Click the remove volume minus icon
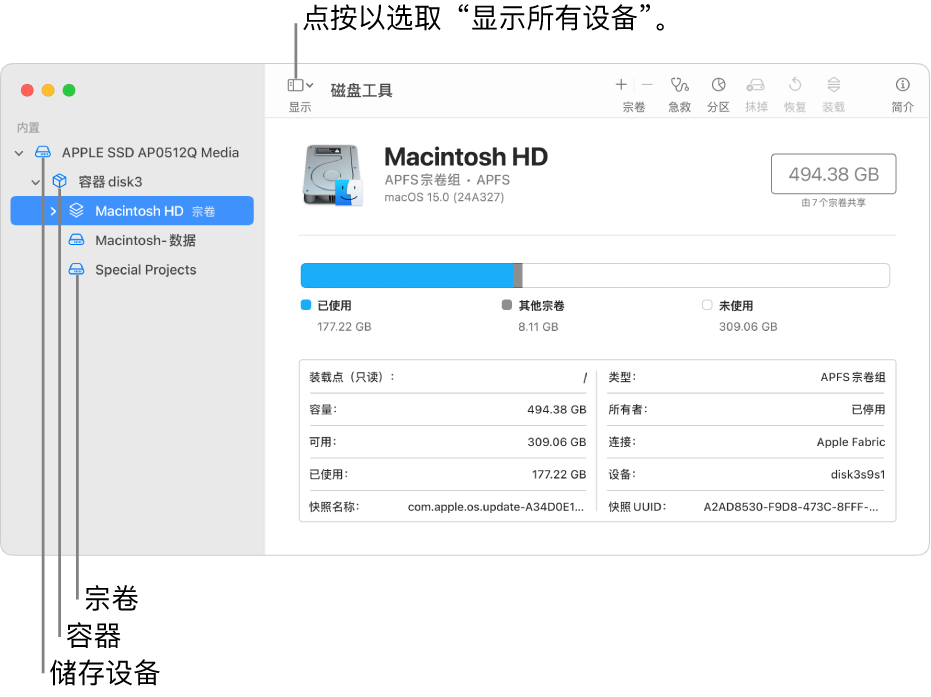The image size is (931, 697). point(647,85)
